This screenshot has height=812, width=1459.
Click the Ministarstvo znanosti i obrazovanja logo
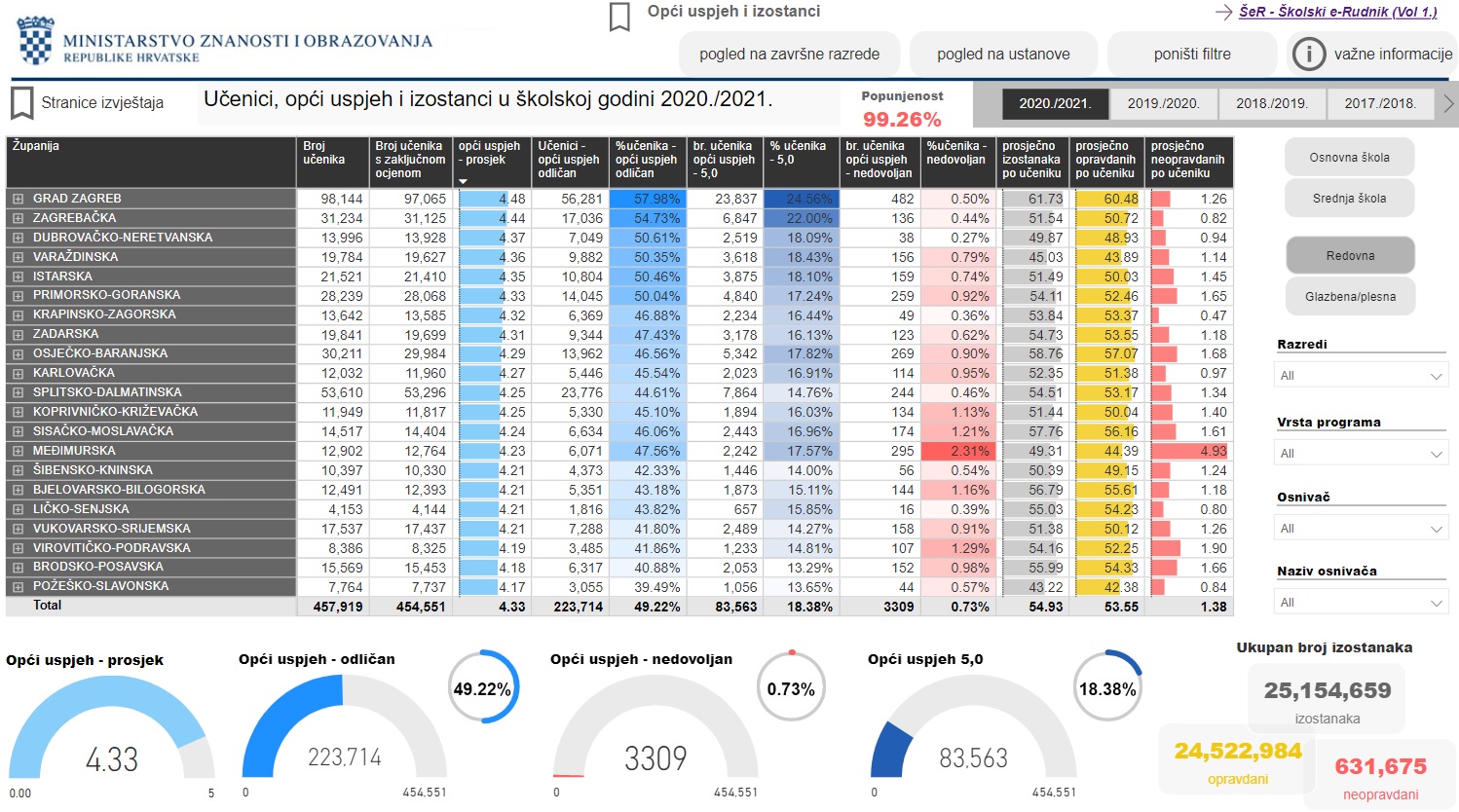[226, 41]
